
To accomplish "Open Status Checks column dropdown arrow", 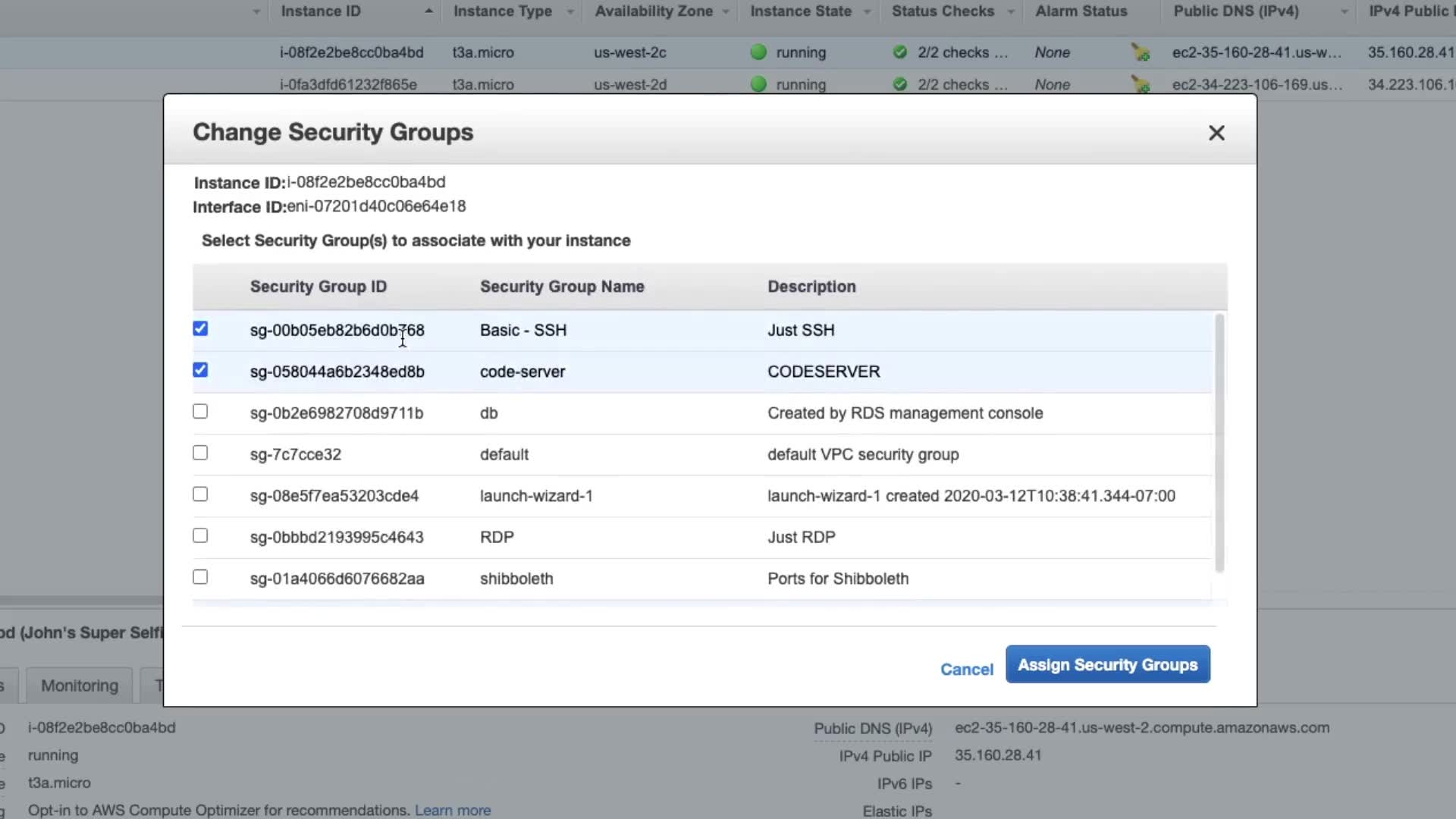I will coord(1011,11).
